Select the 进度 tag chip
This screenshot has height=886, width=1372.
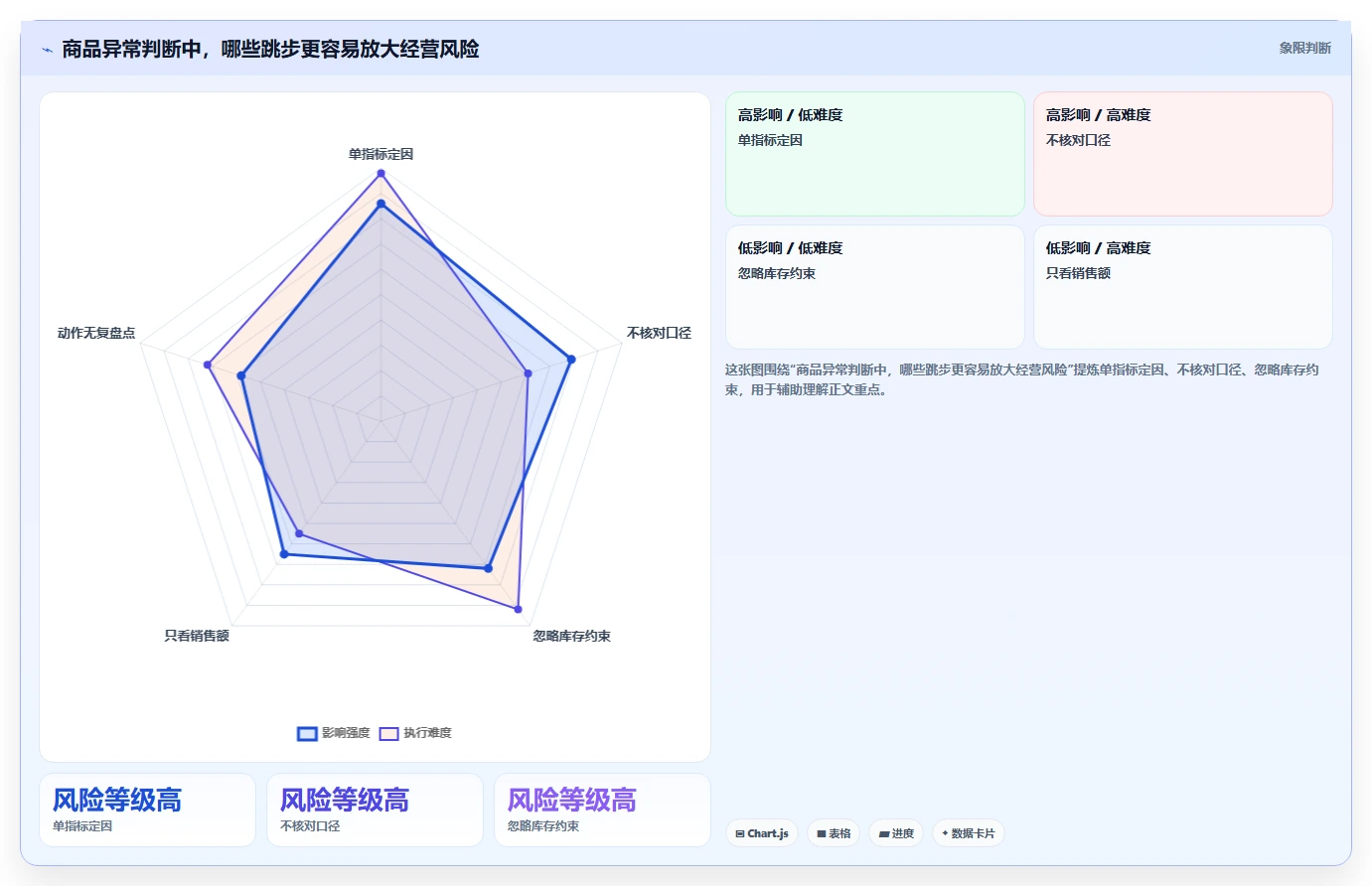click(x=896, y=833)
